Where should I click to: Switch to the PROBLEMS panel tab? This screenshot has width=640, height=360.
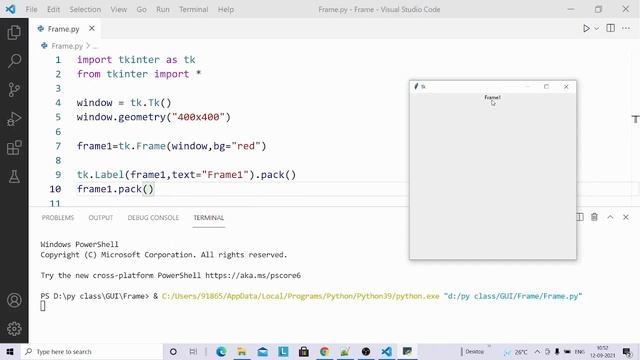tap(58, 218)
